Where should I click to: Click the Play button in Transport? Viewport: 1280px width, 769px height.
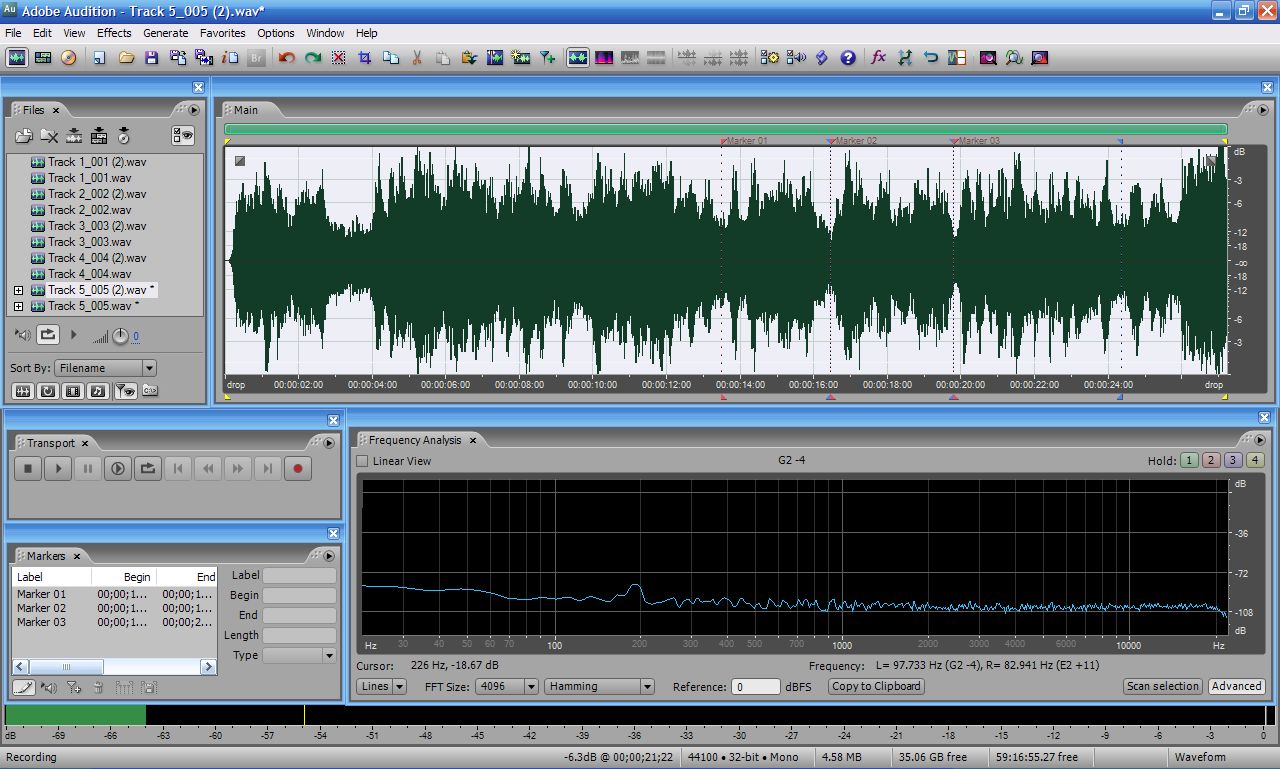(58, 468)
